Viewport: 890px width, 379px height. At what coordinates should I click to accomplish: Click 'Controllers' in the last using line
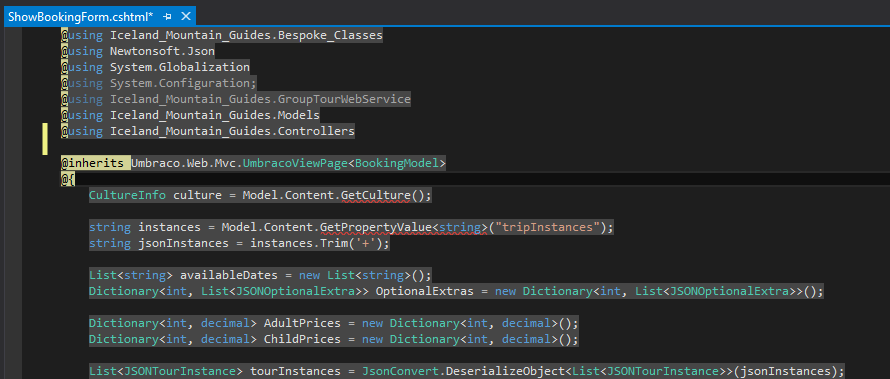pyautogui.click(x=316, y=132)
